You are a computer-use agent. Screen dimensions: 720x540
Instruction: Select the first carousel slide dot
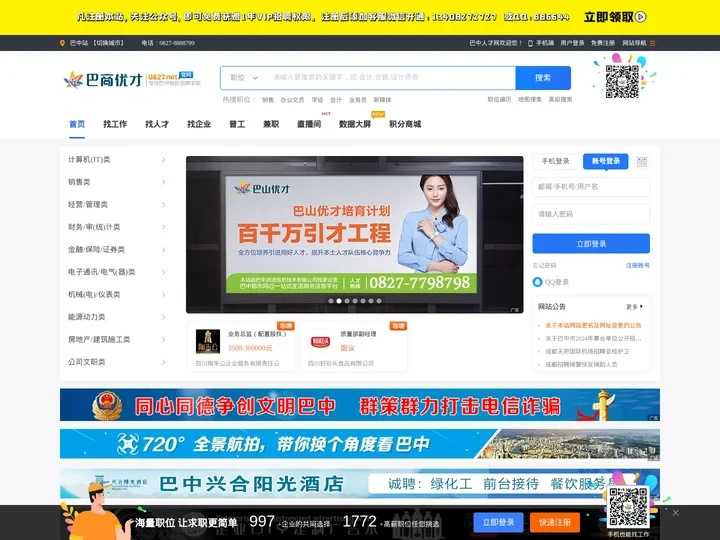331,301
